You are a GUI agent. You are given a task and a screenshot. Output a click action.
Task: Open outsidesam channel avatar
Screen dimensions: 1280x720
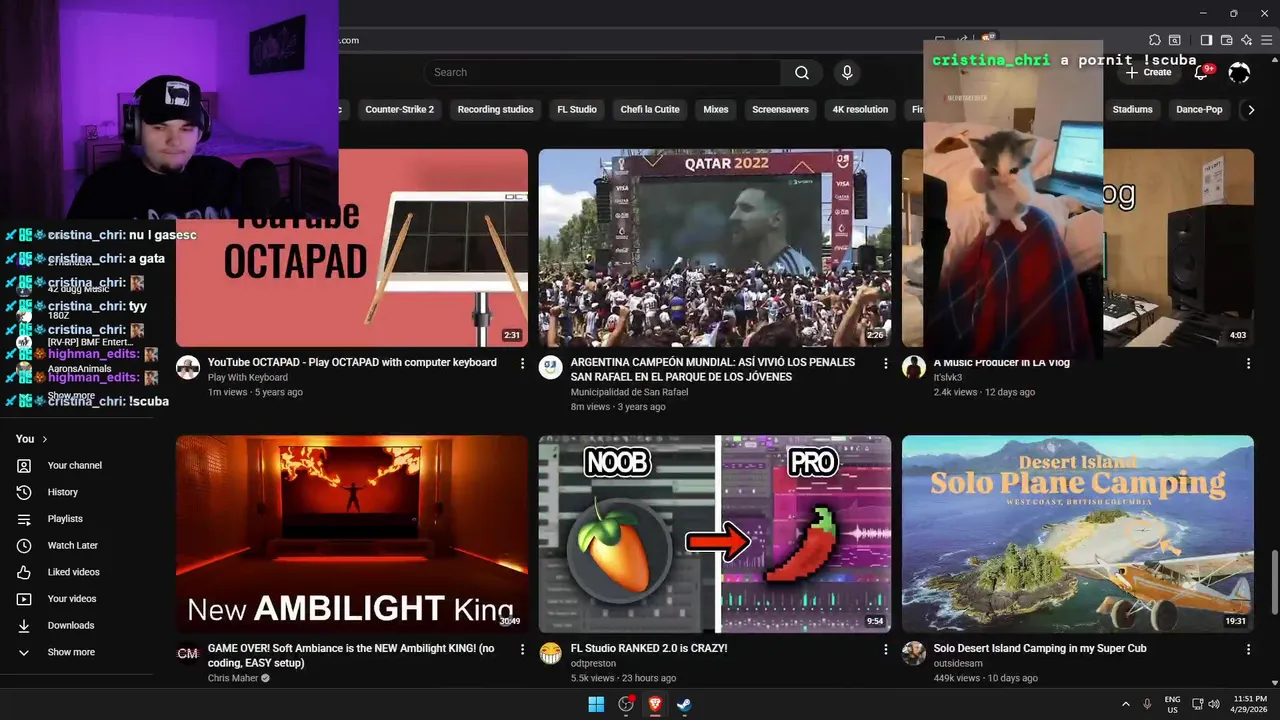tap(914, 653)
